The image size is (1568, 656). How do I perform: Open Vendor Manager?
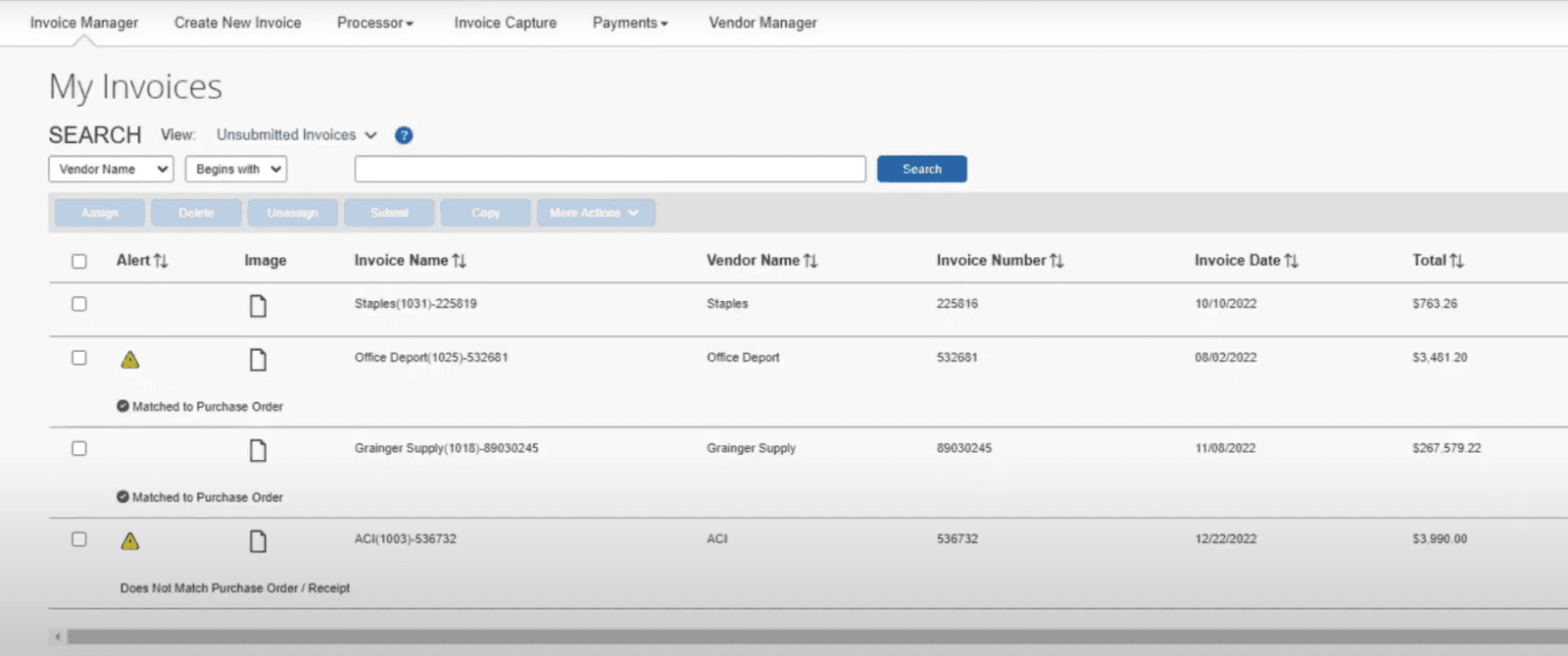[x=763, y=23]
